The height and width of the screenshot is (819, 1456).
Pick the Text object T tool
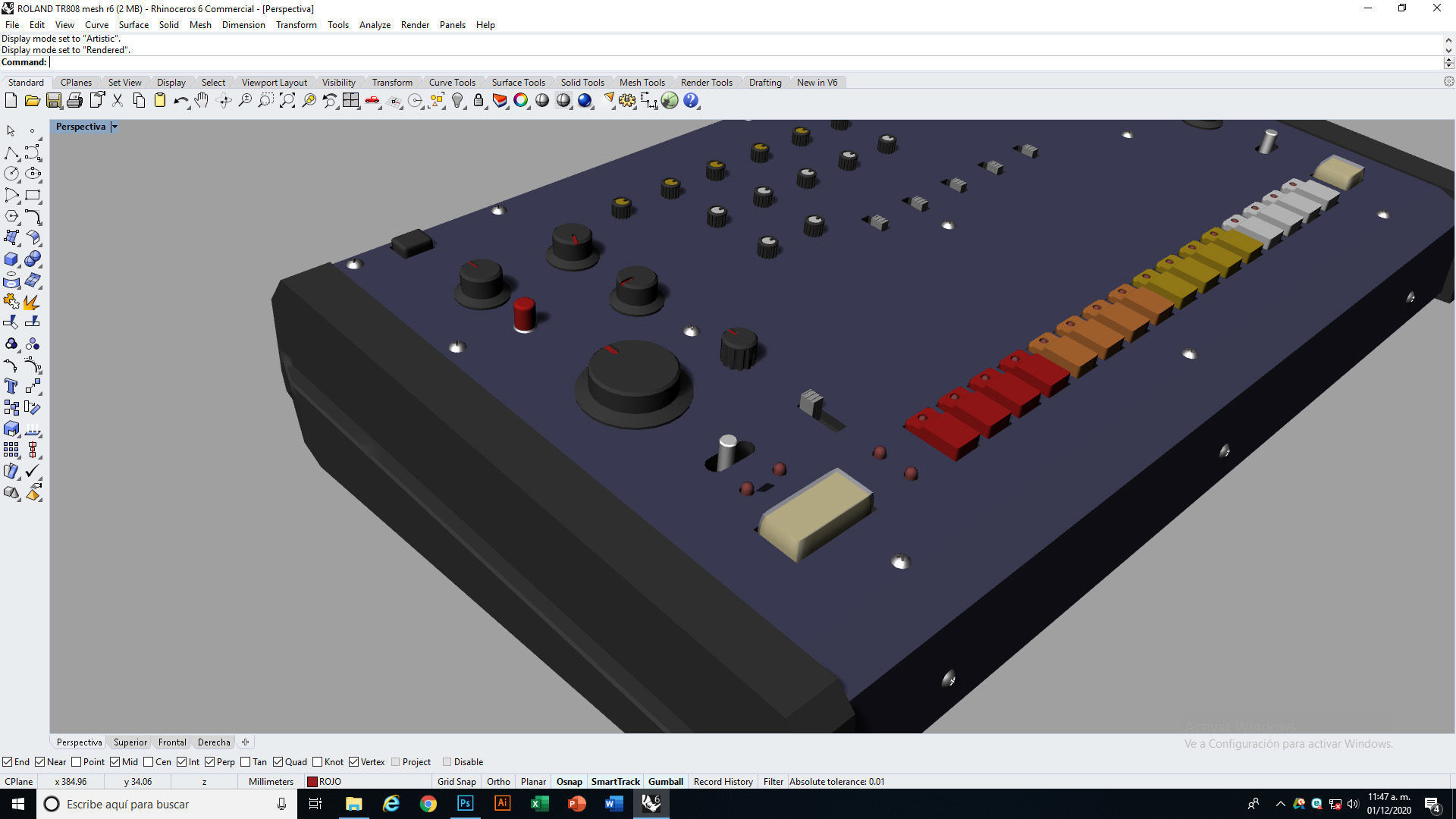(11, 386)
